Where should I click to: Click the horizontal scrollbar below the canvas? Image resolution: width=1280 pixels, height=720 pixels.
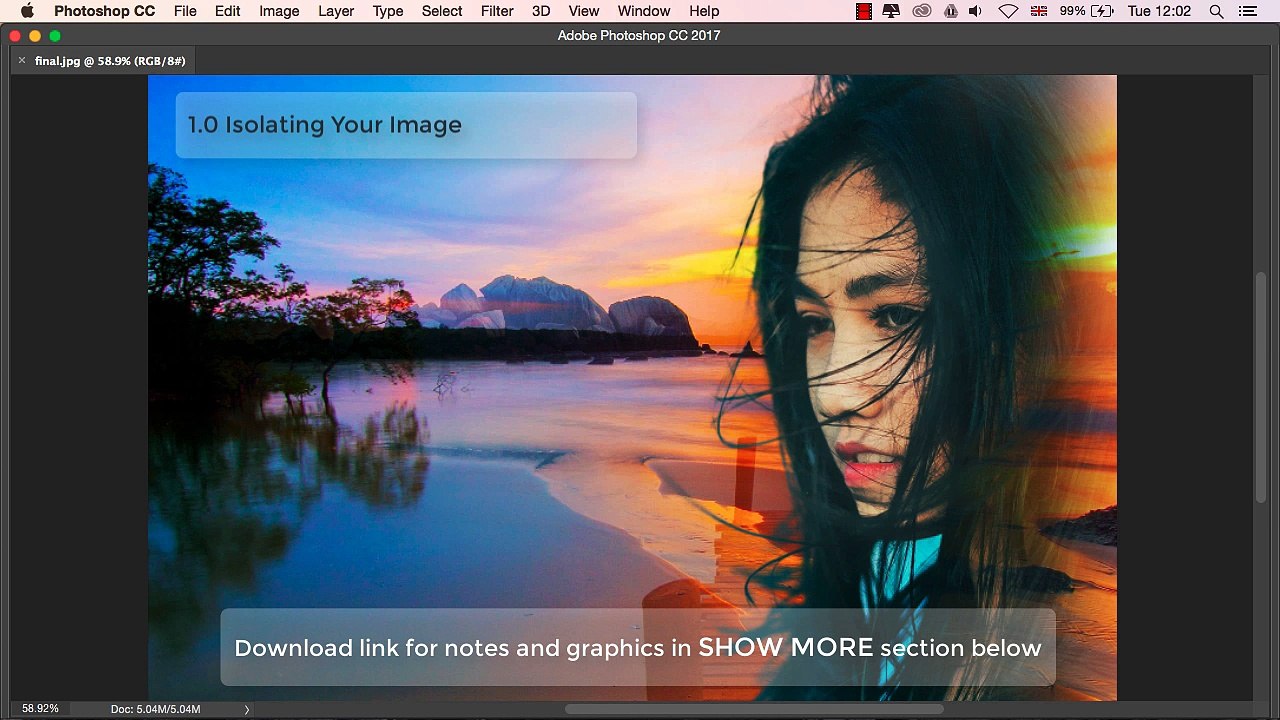pos(754,709)
